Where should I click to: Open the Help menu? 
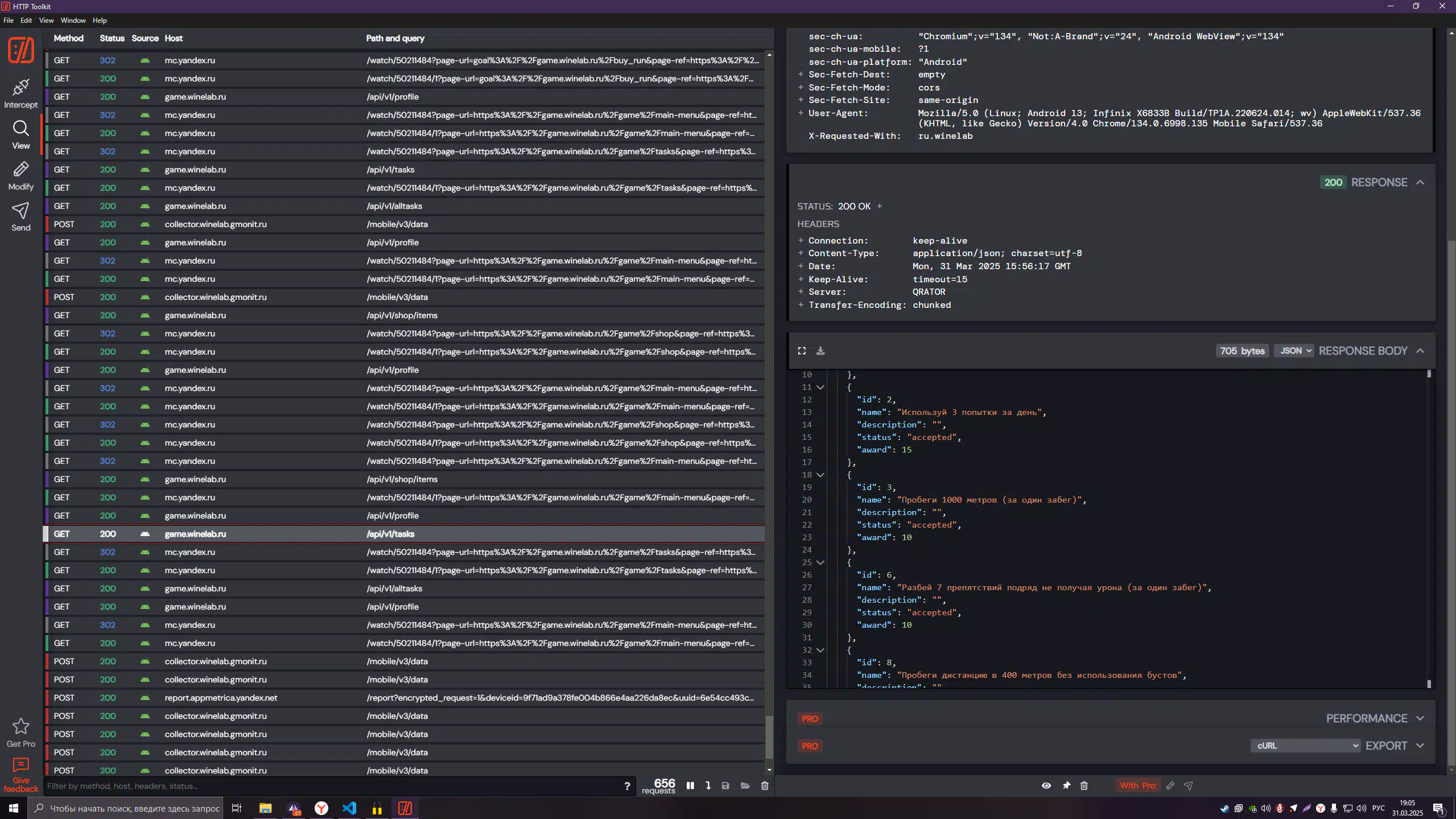tap(100, 20)
